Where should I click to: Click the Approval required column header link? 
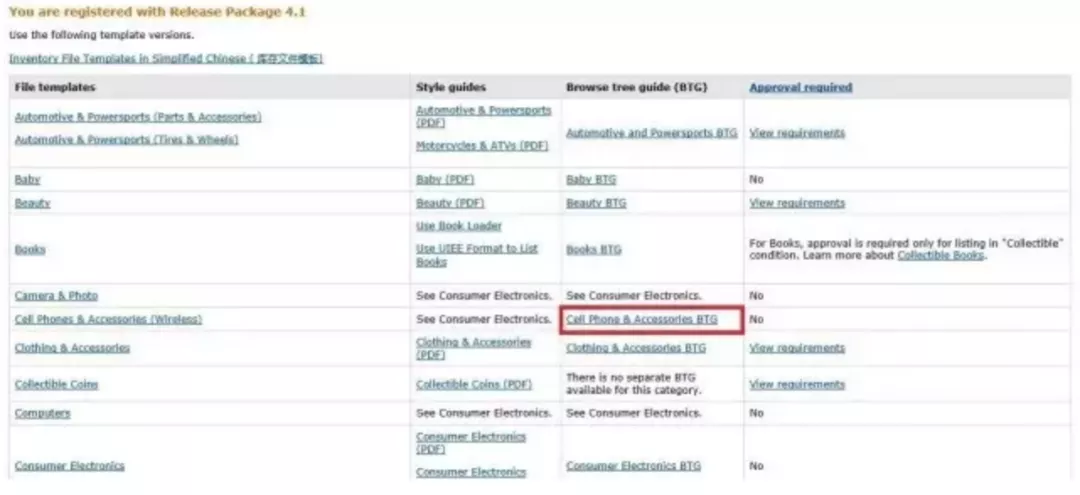point(800,88)
